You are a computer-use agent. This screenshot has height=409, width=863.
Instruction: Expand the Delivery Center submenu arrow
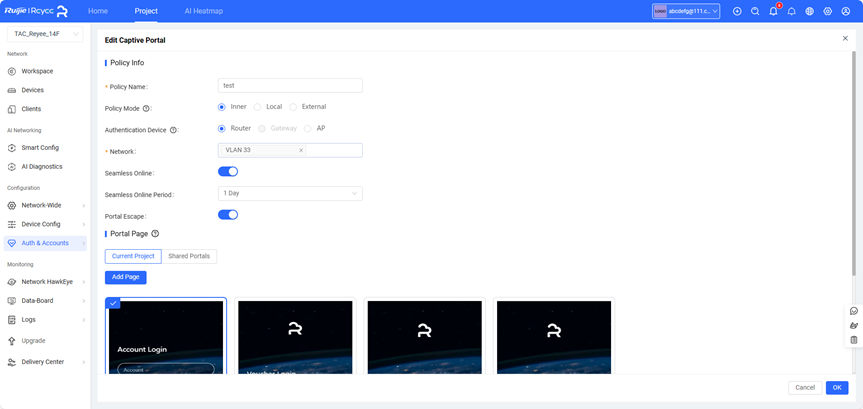pyautogui.click(x=84, y=362)
